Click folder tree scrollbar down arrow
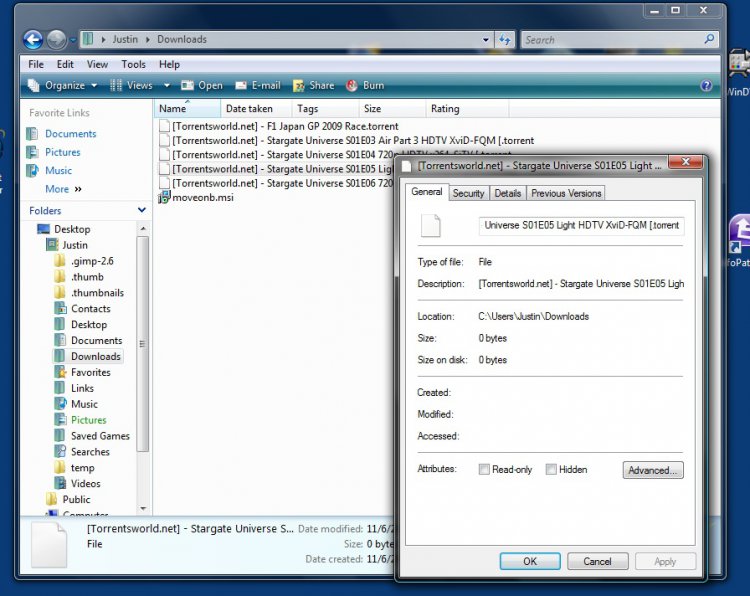Image resolution: width=750 pixels, height=596 pixels. [143, 508]
